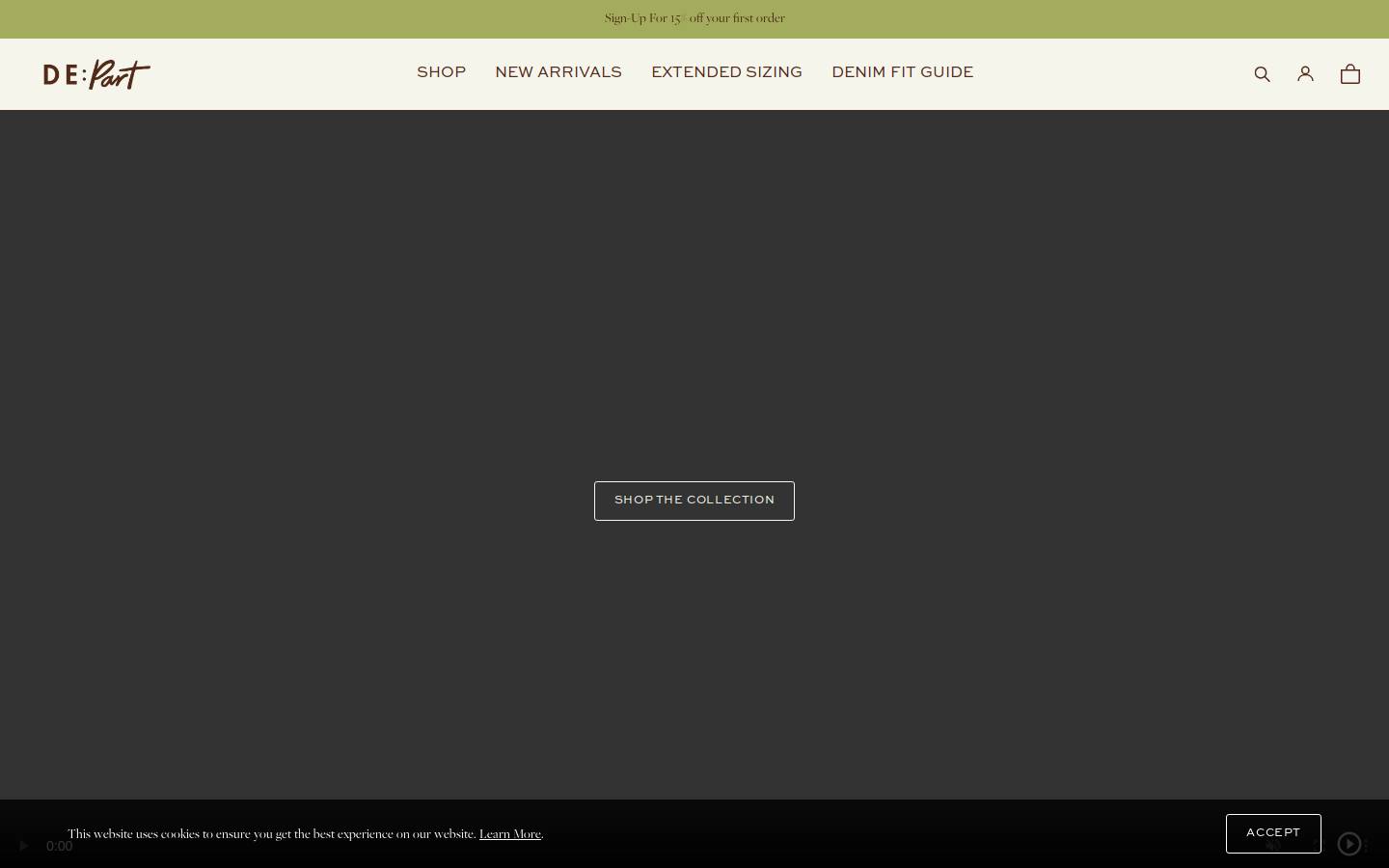Accept the cookie notice
Viewport: 1389px width, 868px height.
[1273, 833]
